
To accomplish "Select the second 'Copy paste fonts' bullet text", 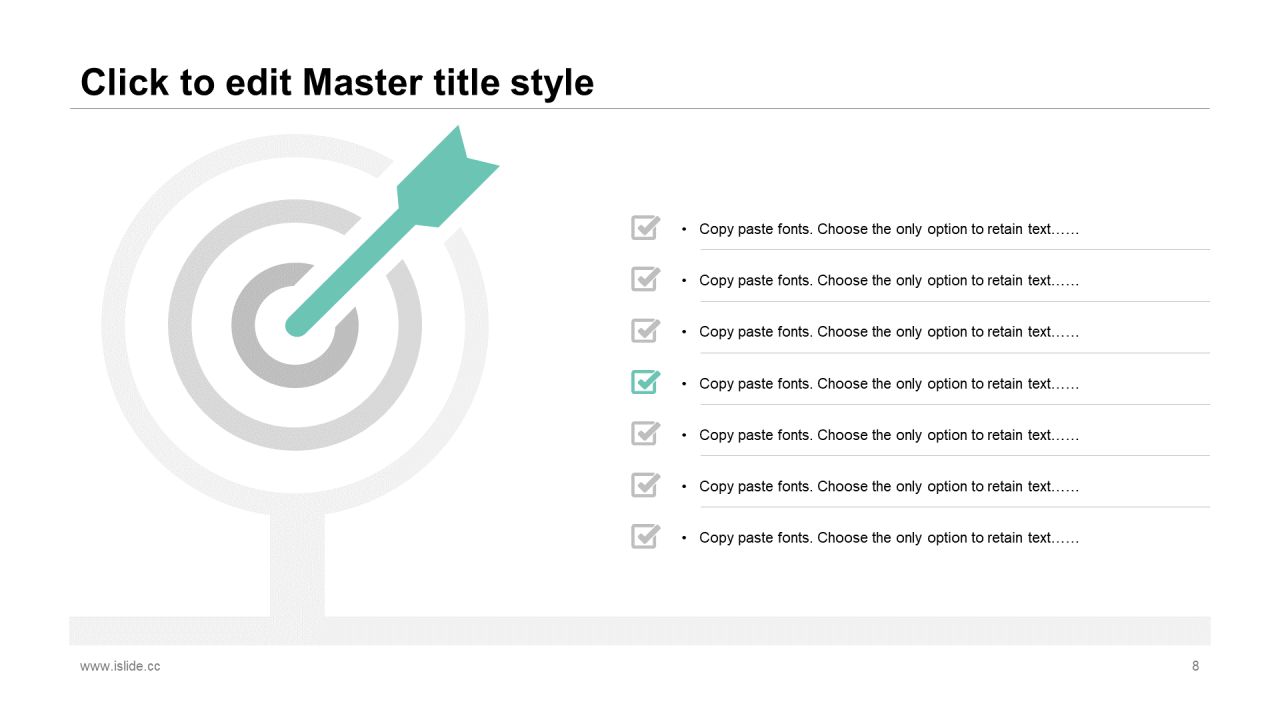I will tap(889, 281).
